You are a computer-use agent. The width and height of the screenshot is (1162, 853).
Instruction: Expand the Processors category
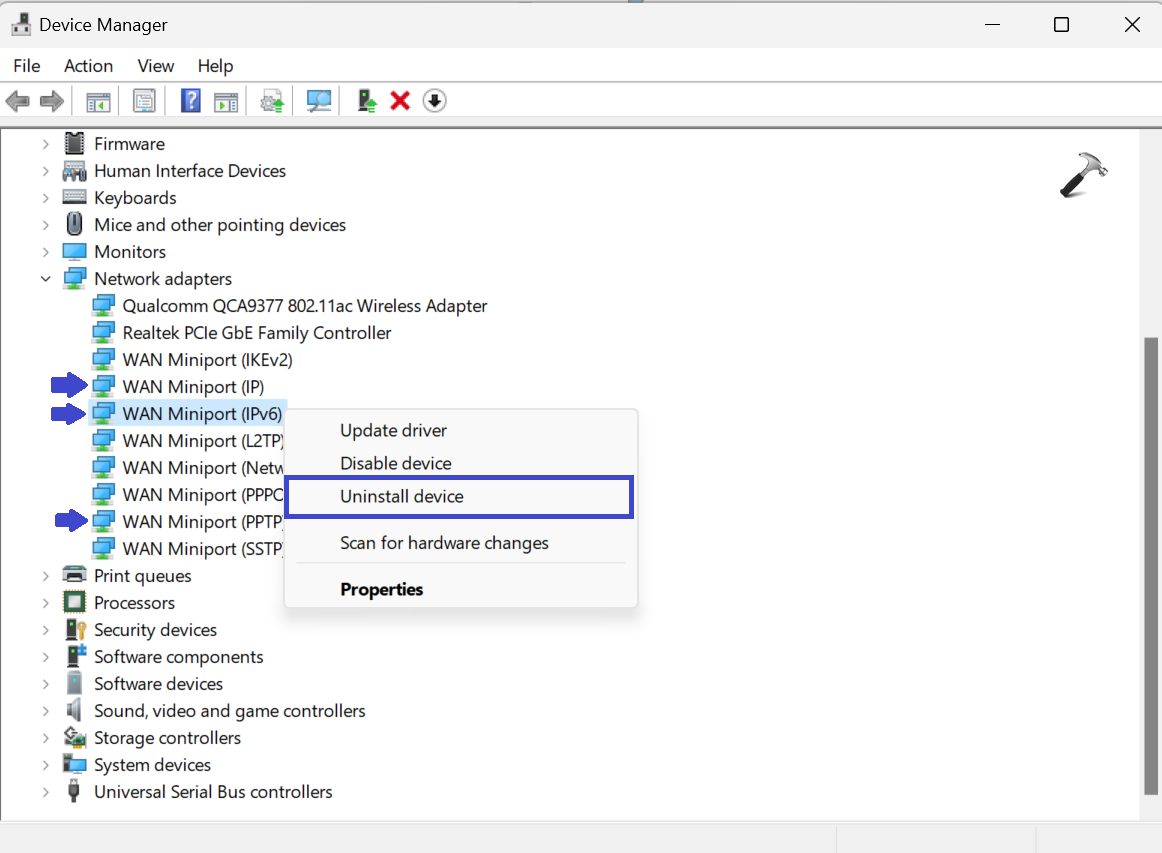coord(46,603)
